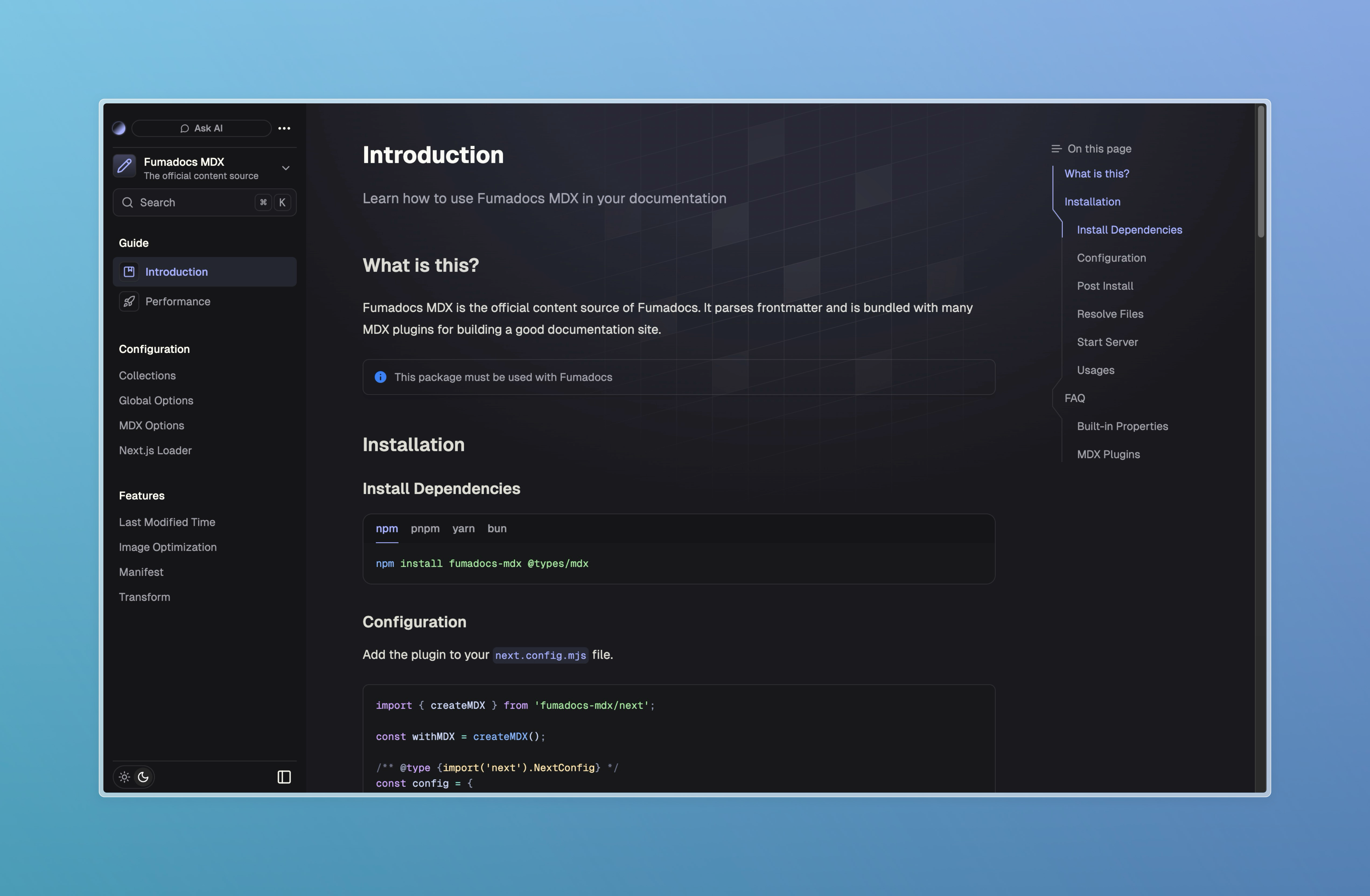Click the Ask AI chat bubble icon
The image size is (1370, 896).
[185, 128]
